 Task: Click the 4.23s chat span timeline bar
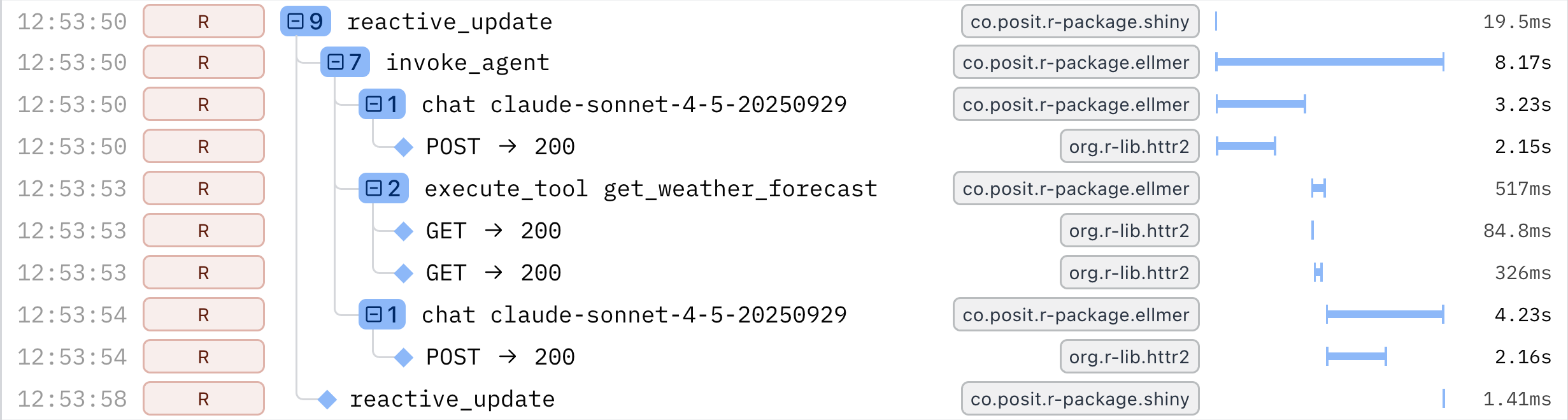1385,315
